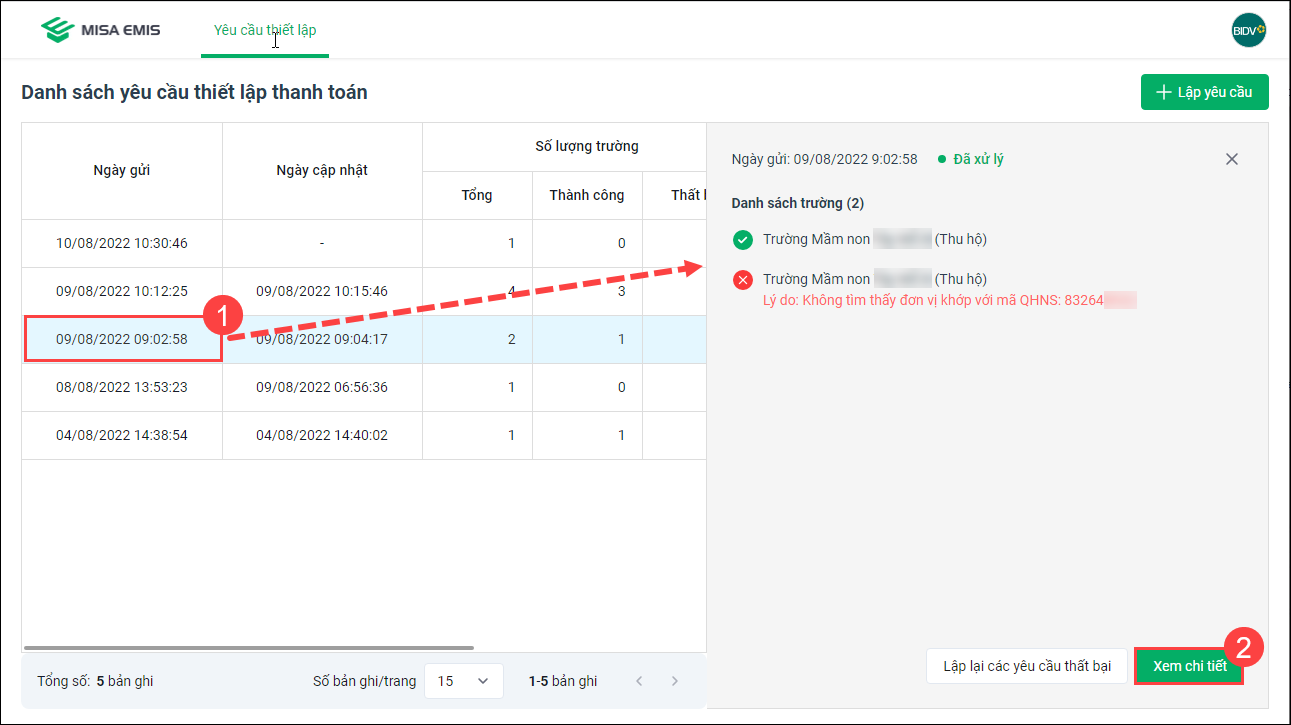Image resolution: width=1291 pixels, height=725 pixels.
Task: Select the row sent 04/08/2022 14:38:54
Action: (x=122, y=435)
